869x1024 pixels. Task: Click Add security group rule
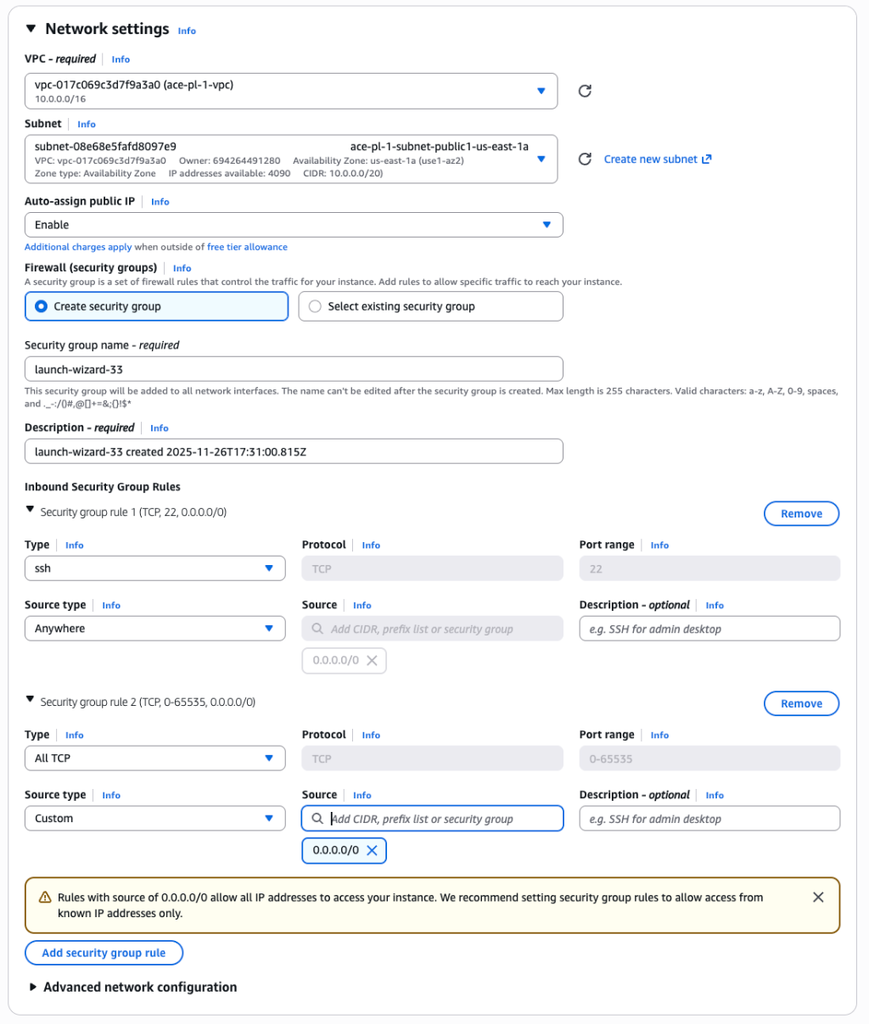click(x=103, y=952)
